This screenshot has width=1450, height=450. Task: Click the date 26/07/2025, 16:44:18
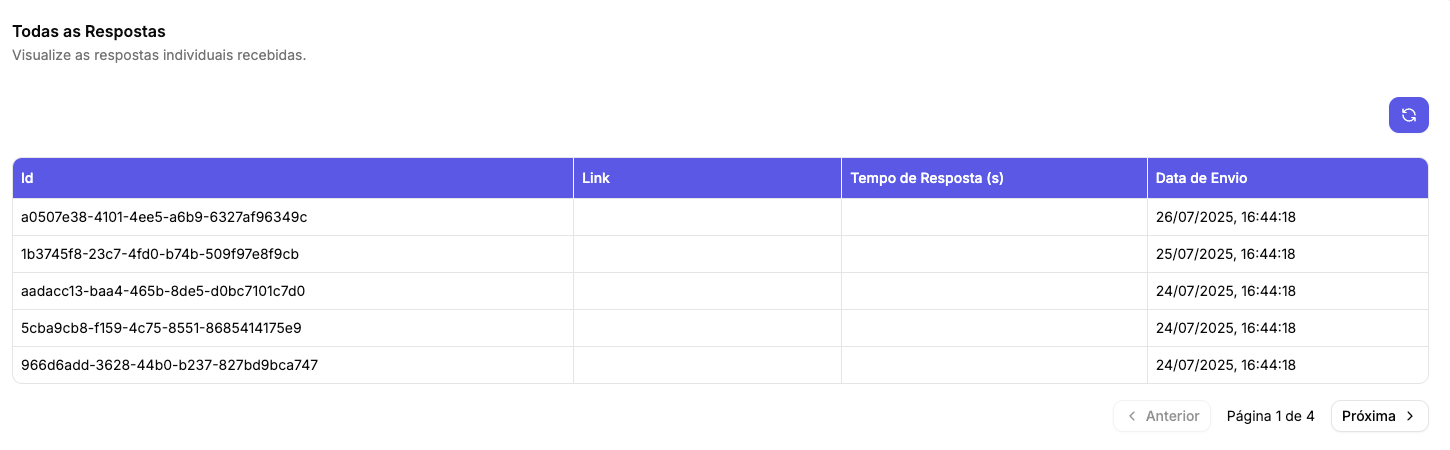tap(1225, 217)
